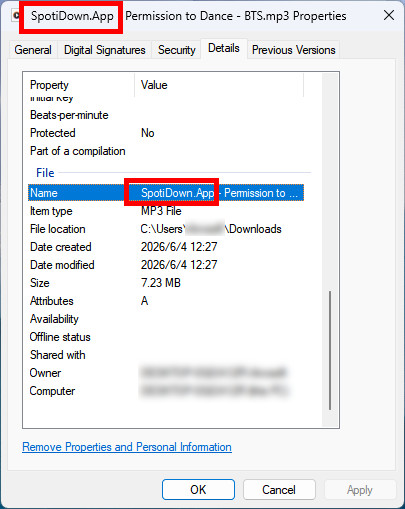Select Part of a compilation row
This screenshot has height=509, width=405.
[166, 151]
